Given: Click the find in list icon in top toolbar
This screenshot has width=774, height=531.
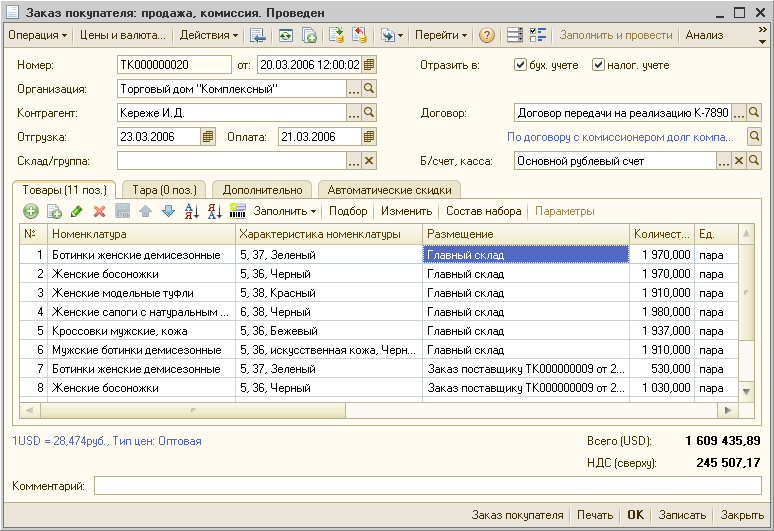Looking at the screenshot, I should pyautogui.click(x=258, y=35).
